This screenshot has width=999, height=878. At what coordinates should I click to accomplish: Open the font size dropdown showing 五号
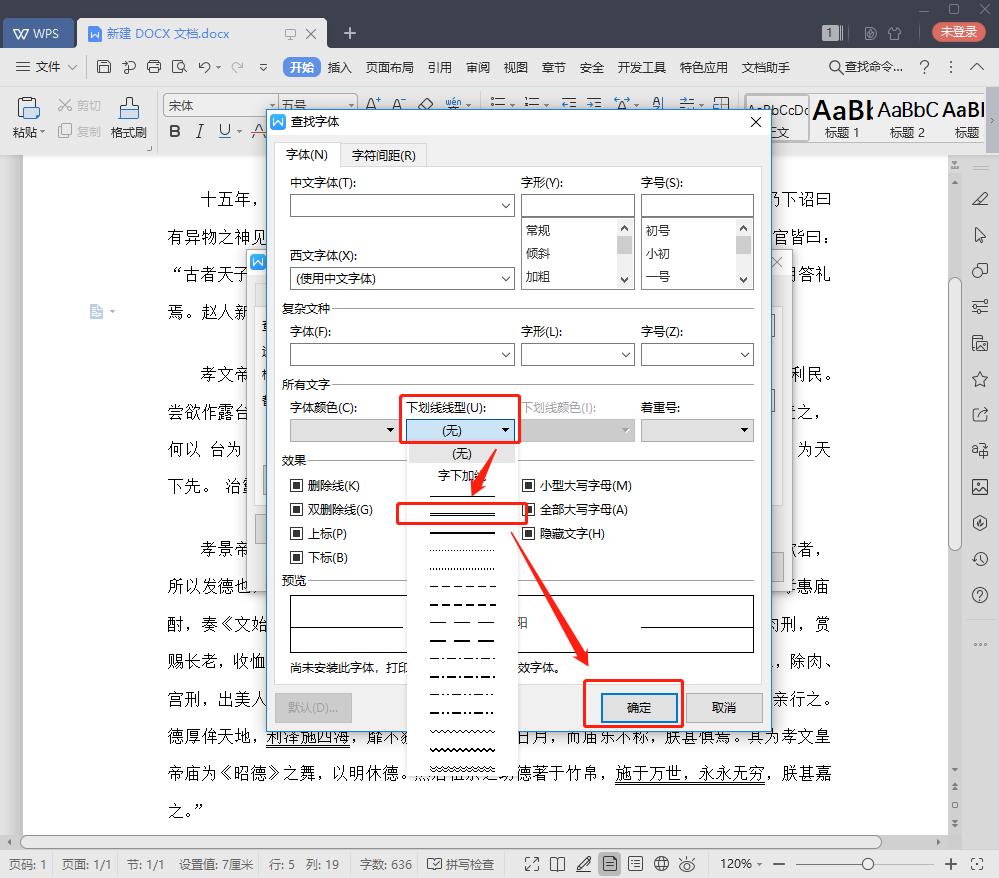[315, 103]
